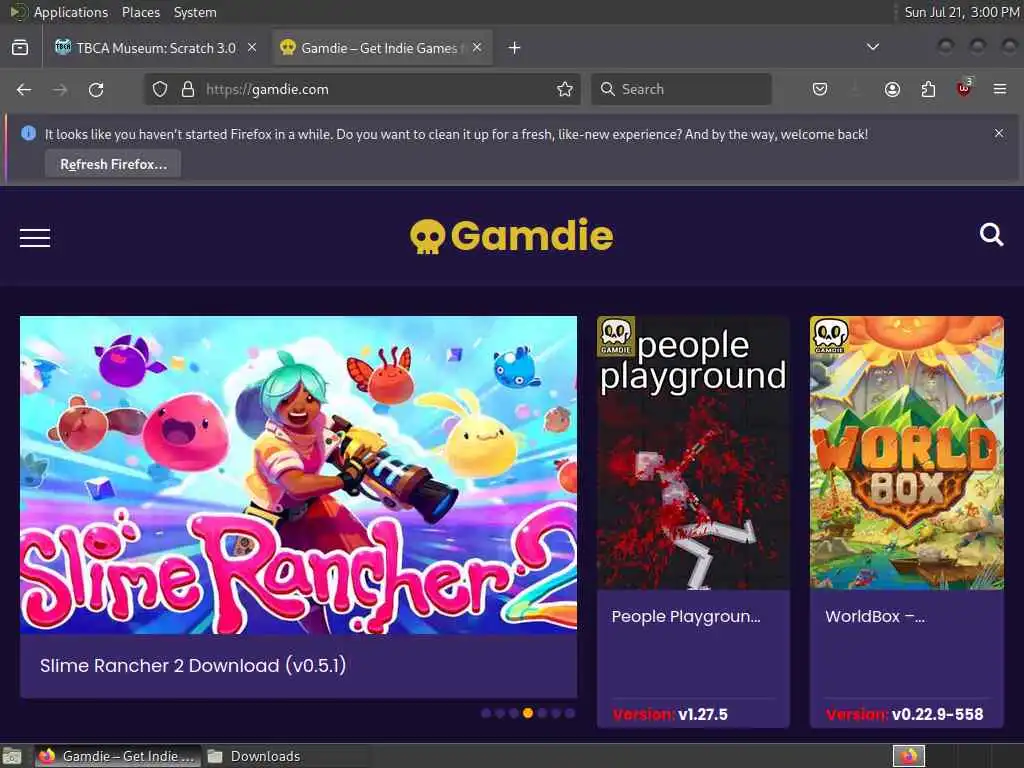Select the active orange carousel dot
Screen dimensions: 1024x768
click(528, 713)
